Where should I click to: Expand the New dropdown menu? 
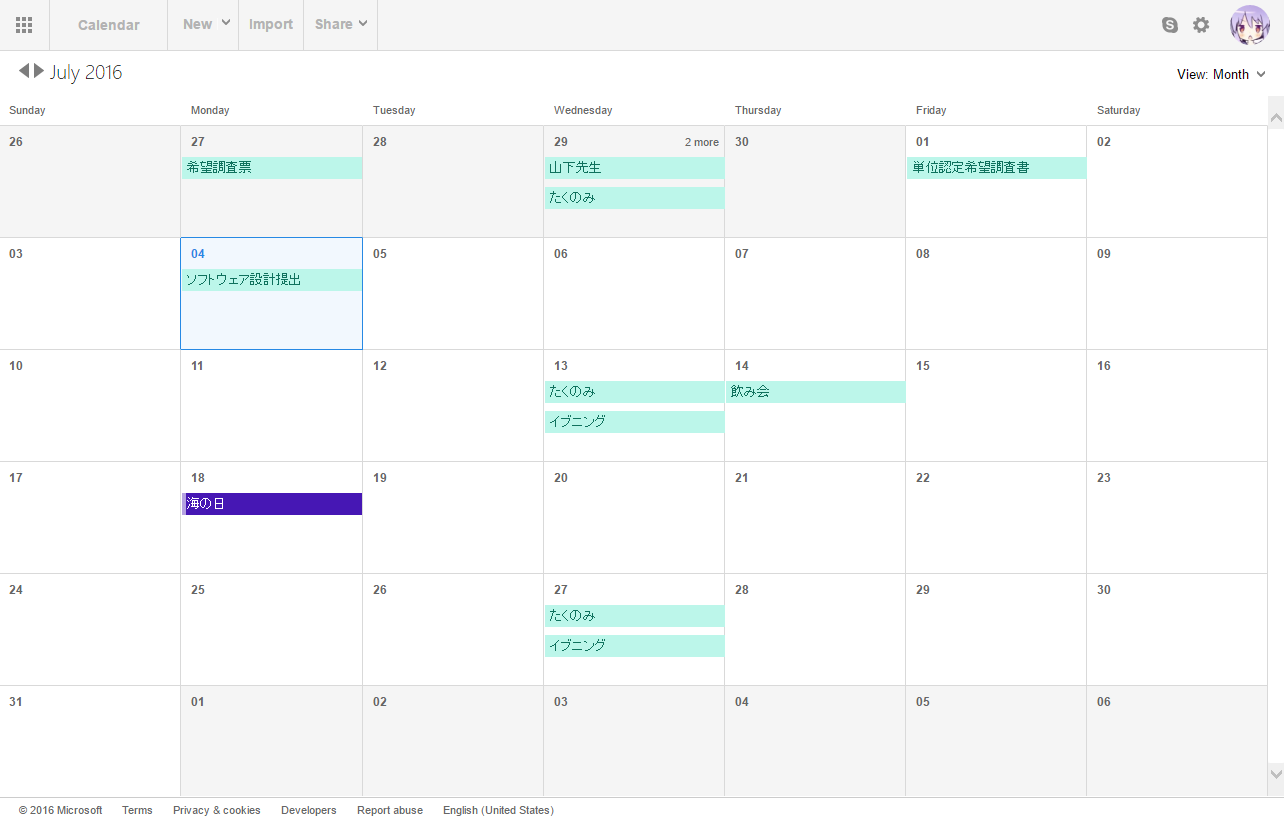tap(206, 24)
